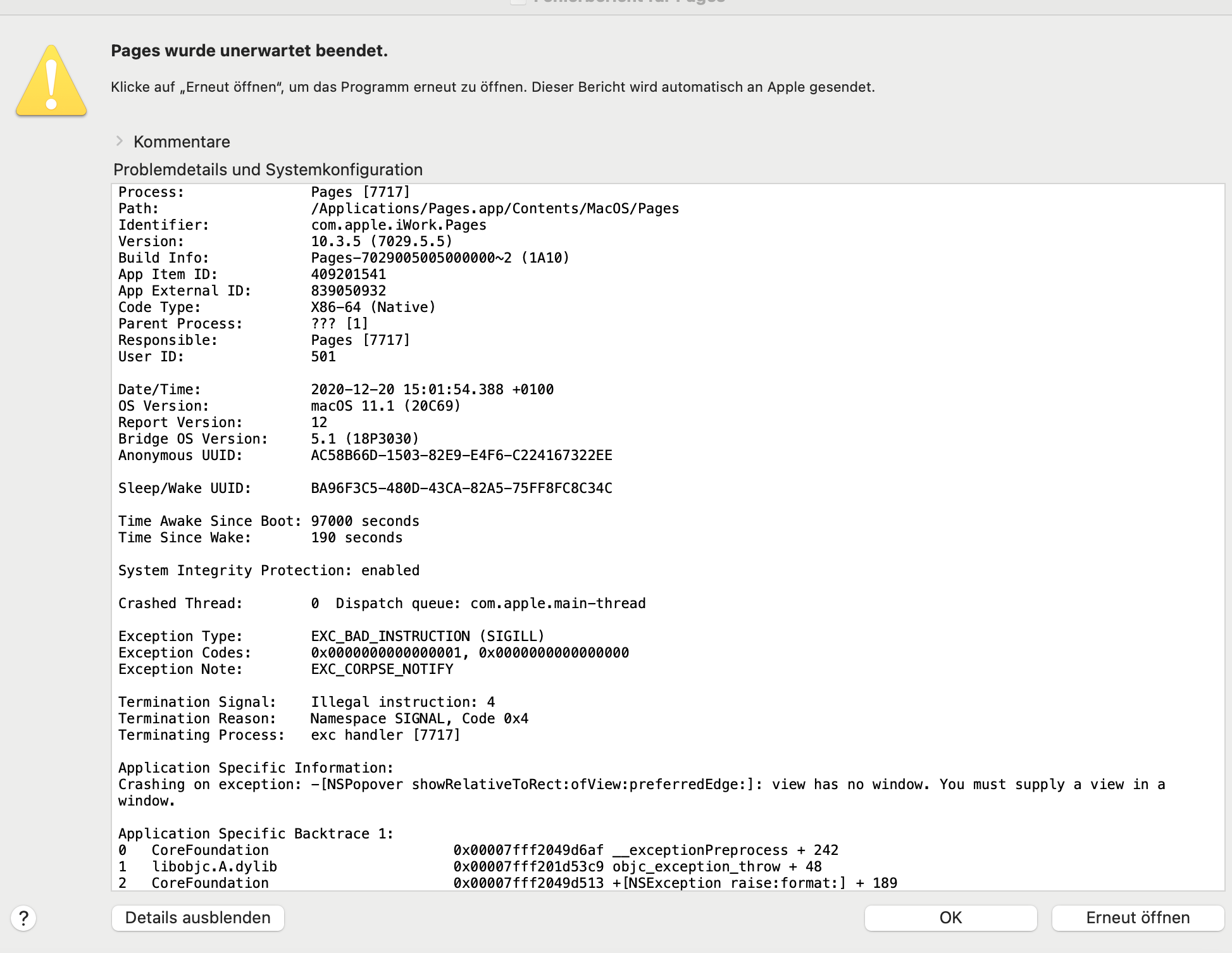The image size is (1232, 953).
Task: Click the Kommentare label
Action: (x=182, y=142)
